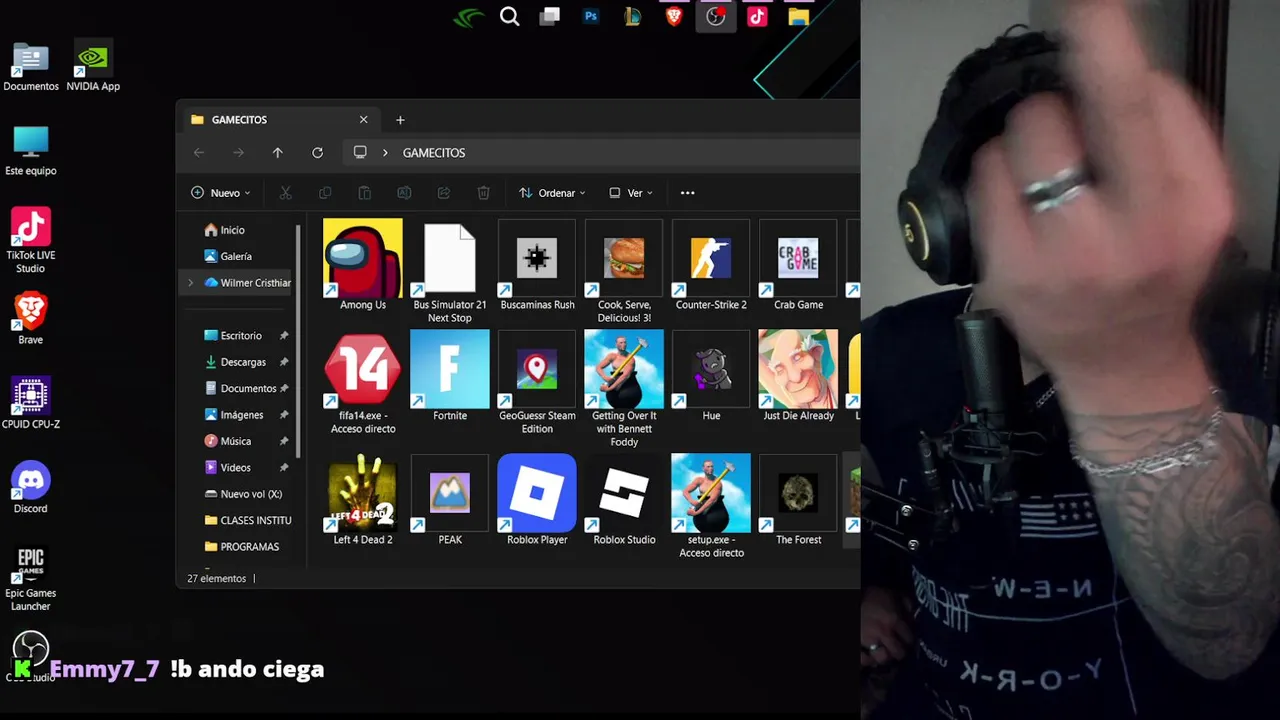Open NVIDIA icon in the top dock
This screenshot has width=1280, height=720.
coord(468,17)
